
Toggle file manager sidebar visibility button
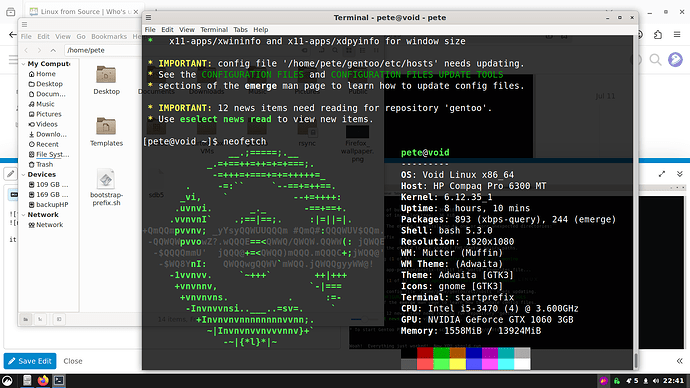coord(59,319)
